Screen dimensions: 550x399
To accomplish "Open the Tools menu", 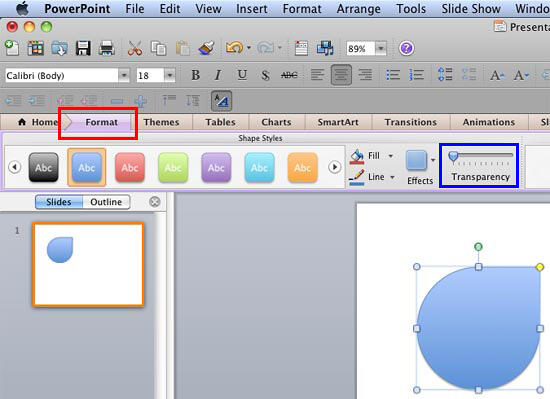I will pos(411,8).
